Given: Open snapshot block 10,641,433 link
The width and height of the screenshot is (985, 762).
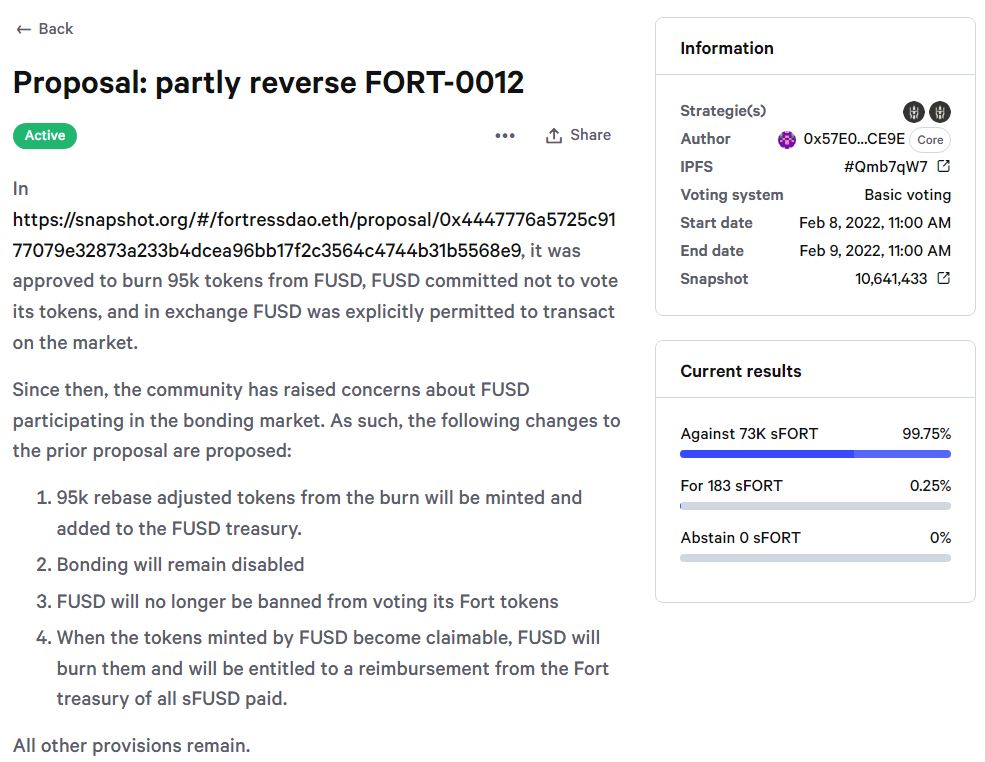Looking at the screenshot, I should (891, 278).
